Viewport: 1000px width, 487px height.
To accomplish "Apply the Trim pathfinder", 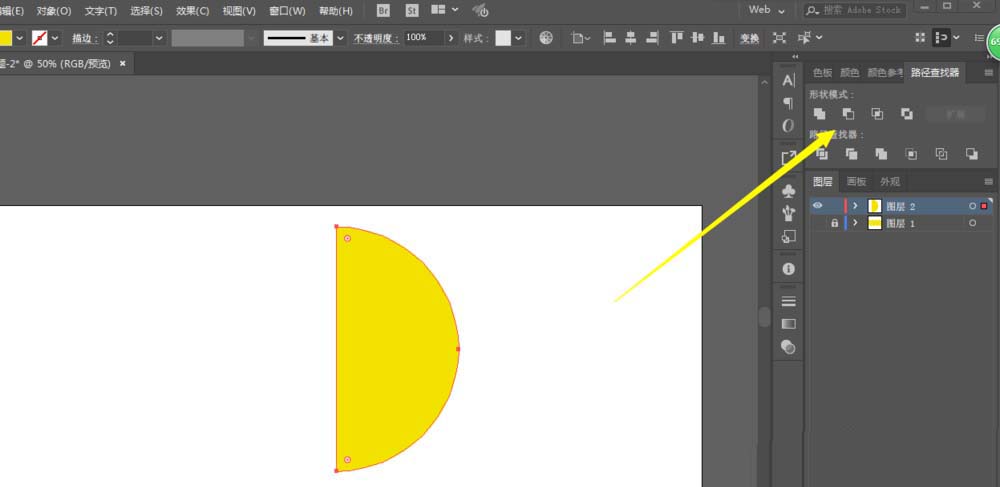I will tap(851, 154).
